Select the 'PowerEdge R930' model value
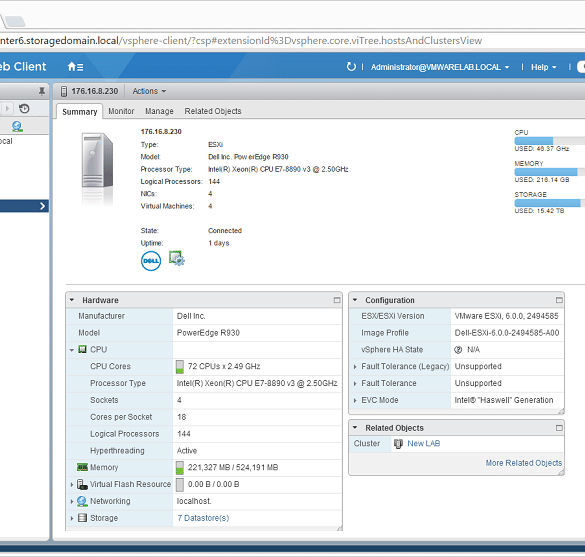This screenshot has height=557, width=585. tap(208, 333)
